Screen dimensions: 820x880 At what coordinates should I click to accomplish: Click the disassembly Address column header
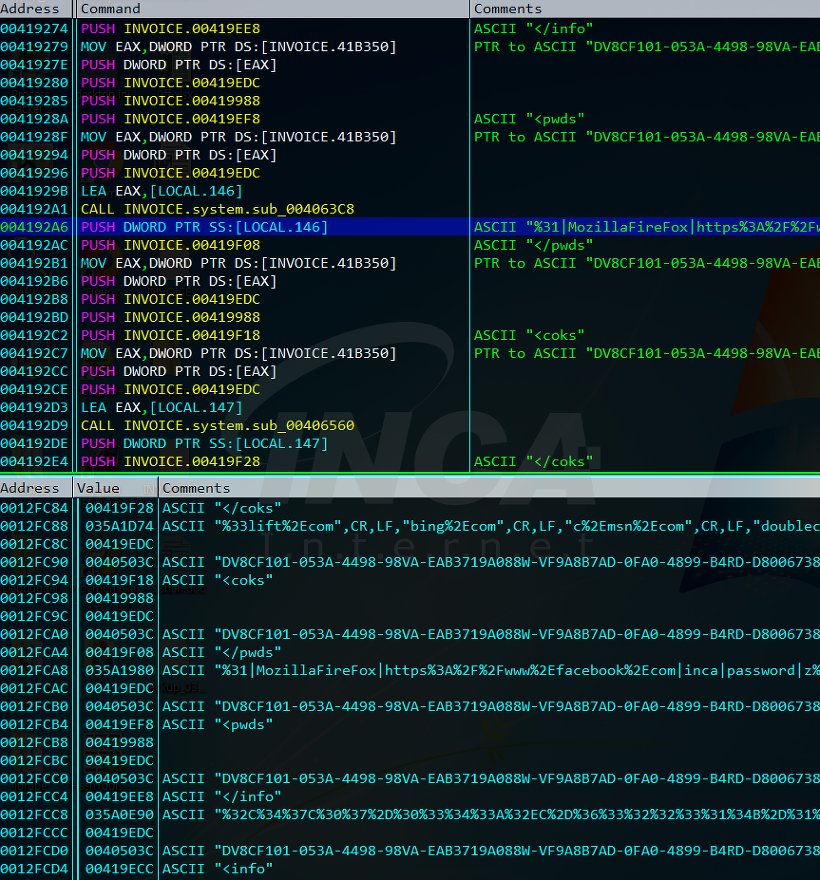[36, 8]
